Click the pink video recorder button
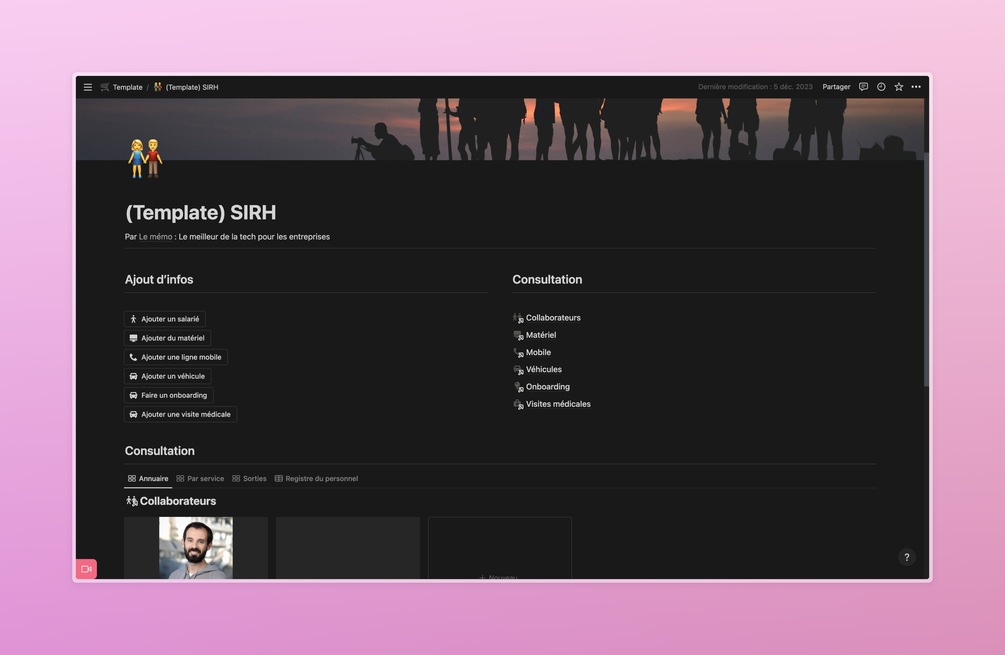This screenshot has height=655, width=1005. (x=87, y=569)
